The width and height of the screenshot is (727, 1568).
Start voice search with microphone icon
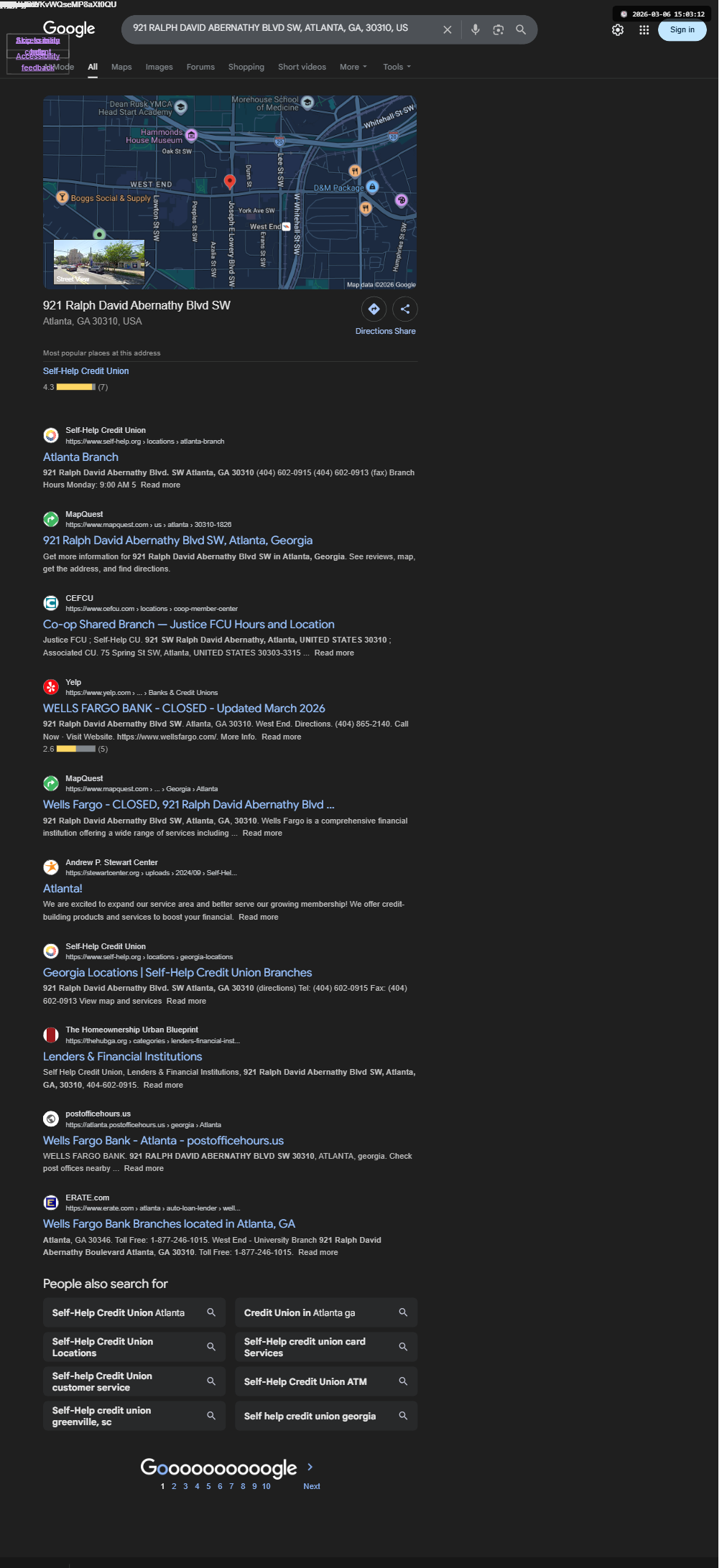tap(475, 29)
